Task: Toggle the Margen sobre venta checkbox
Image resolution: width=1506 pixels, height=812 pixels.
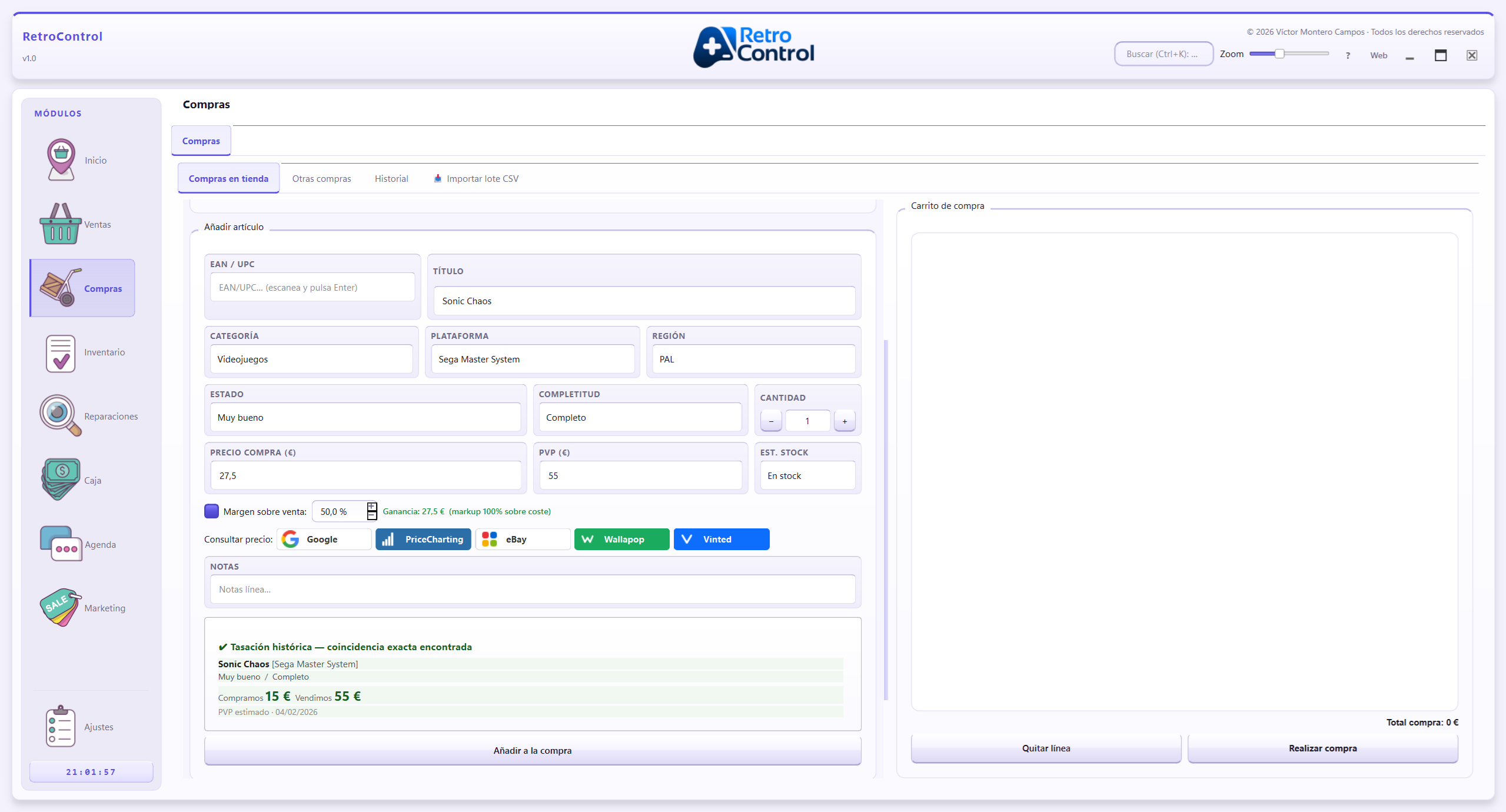Action: pyautogui.click(x=211, y=511)
